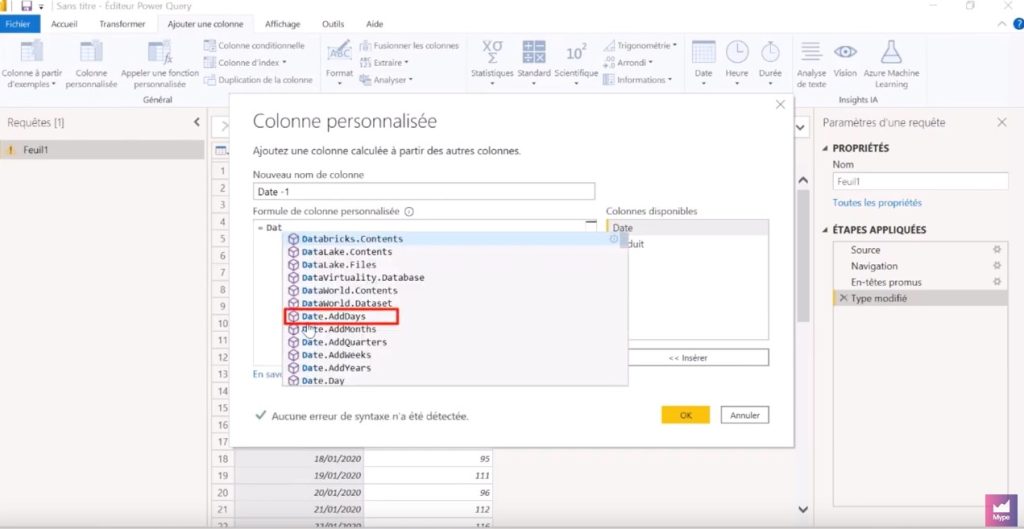The image size is (1024, 529).
Task: Select Date.AddYears suggestion
Action: pos(454,368)
